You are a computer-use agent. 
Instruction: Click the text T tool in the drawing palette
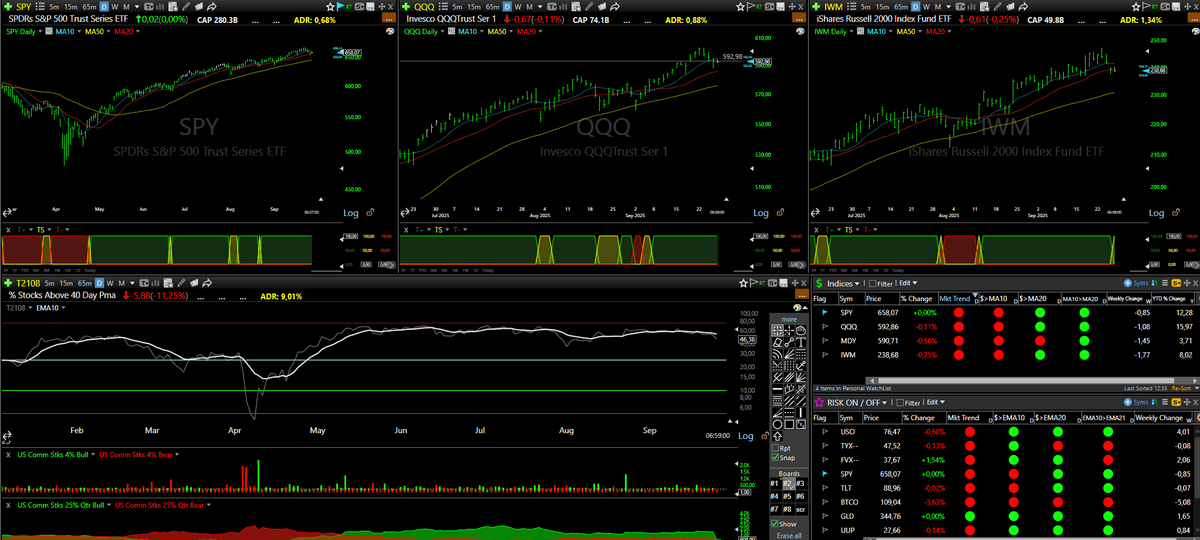800,342
